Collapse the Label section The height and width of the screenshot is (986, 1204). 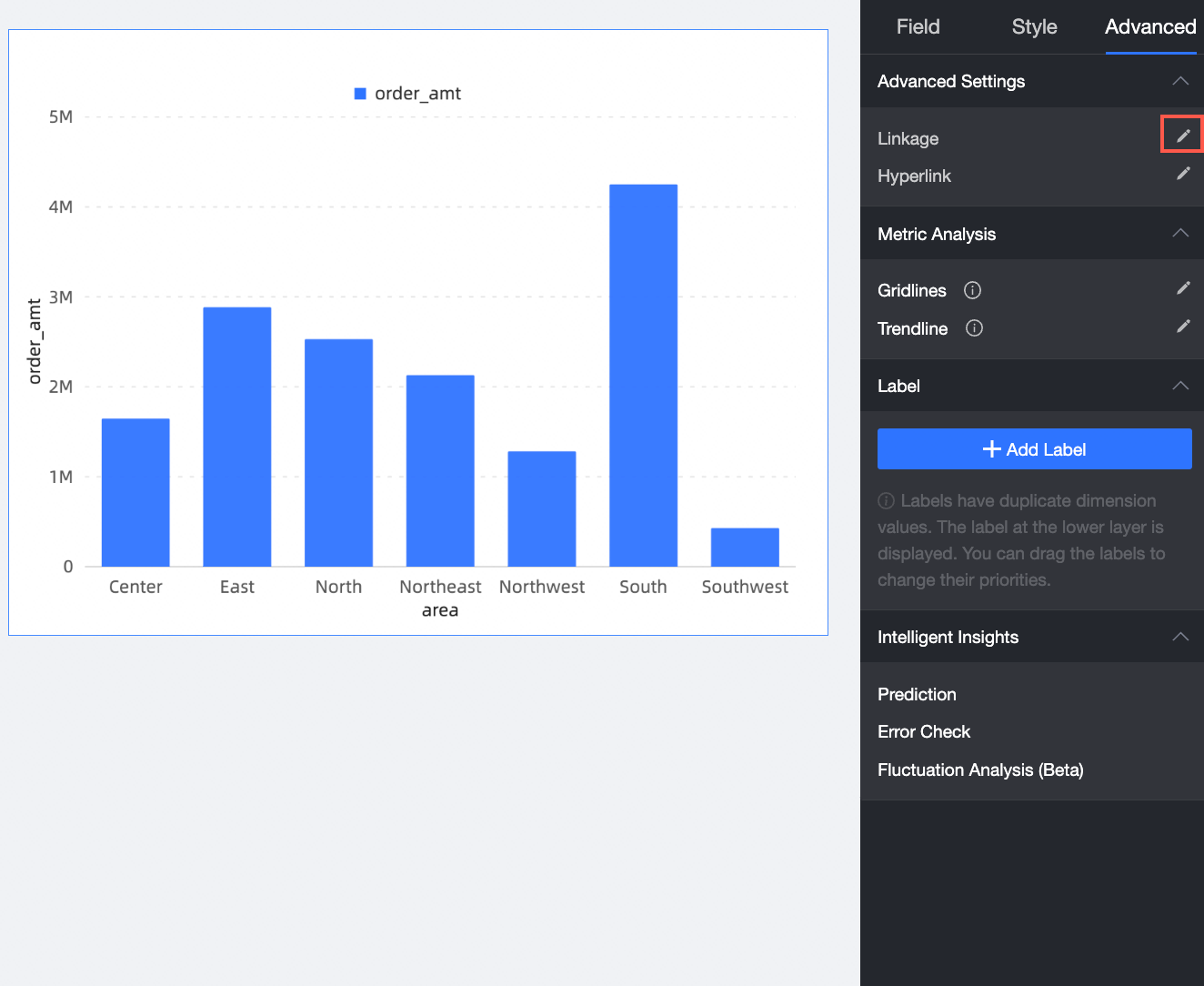point(1180,386)
